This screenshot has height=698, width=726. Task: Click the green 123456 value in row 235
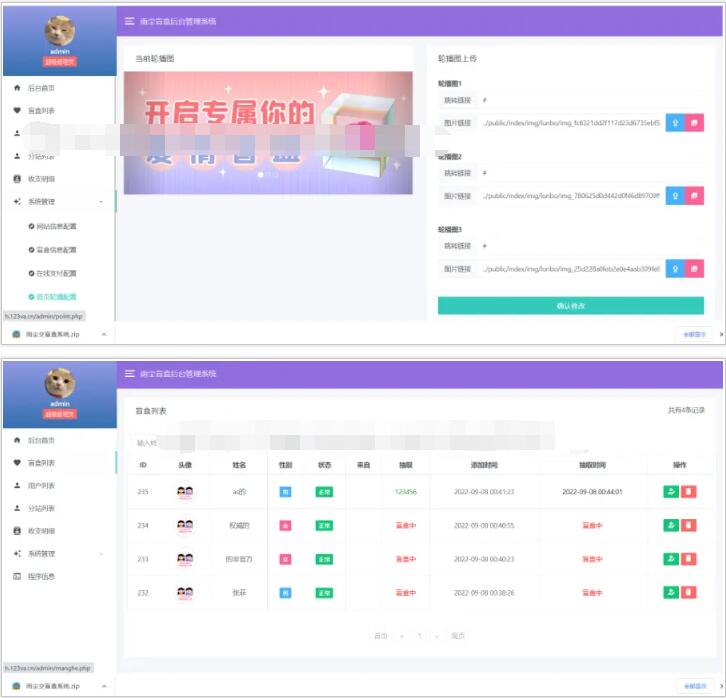(406, 492)
